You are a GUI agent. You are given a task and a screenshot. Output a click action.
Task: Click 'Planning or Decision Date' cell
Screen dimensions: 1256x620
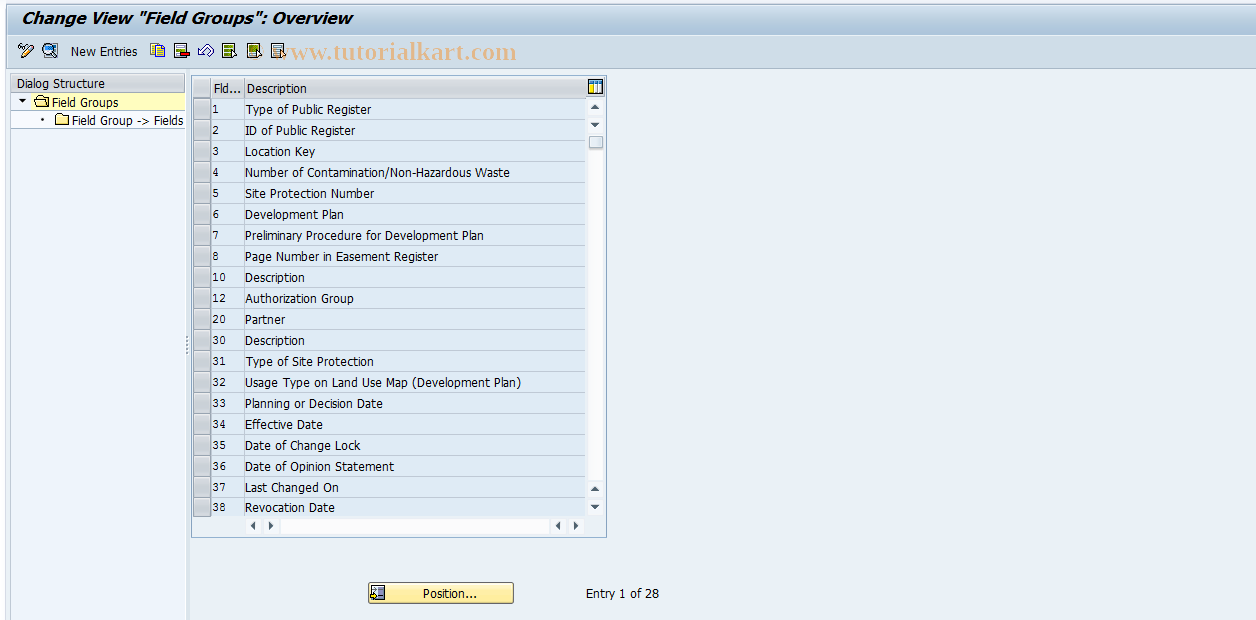pyautogui.click(x=415, y=403)
